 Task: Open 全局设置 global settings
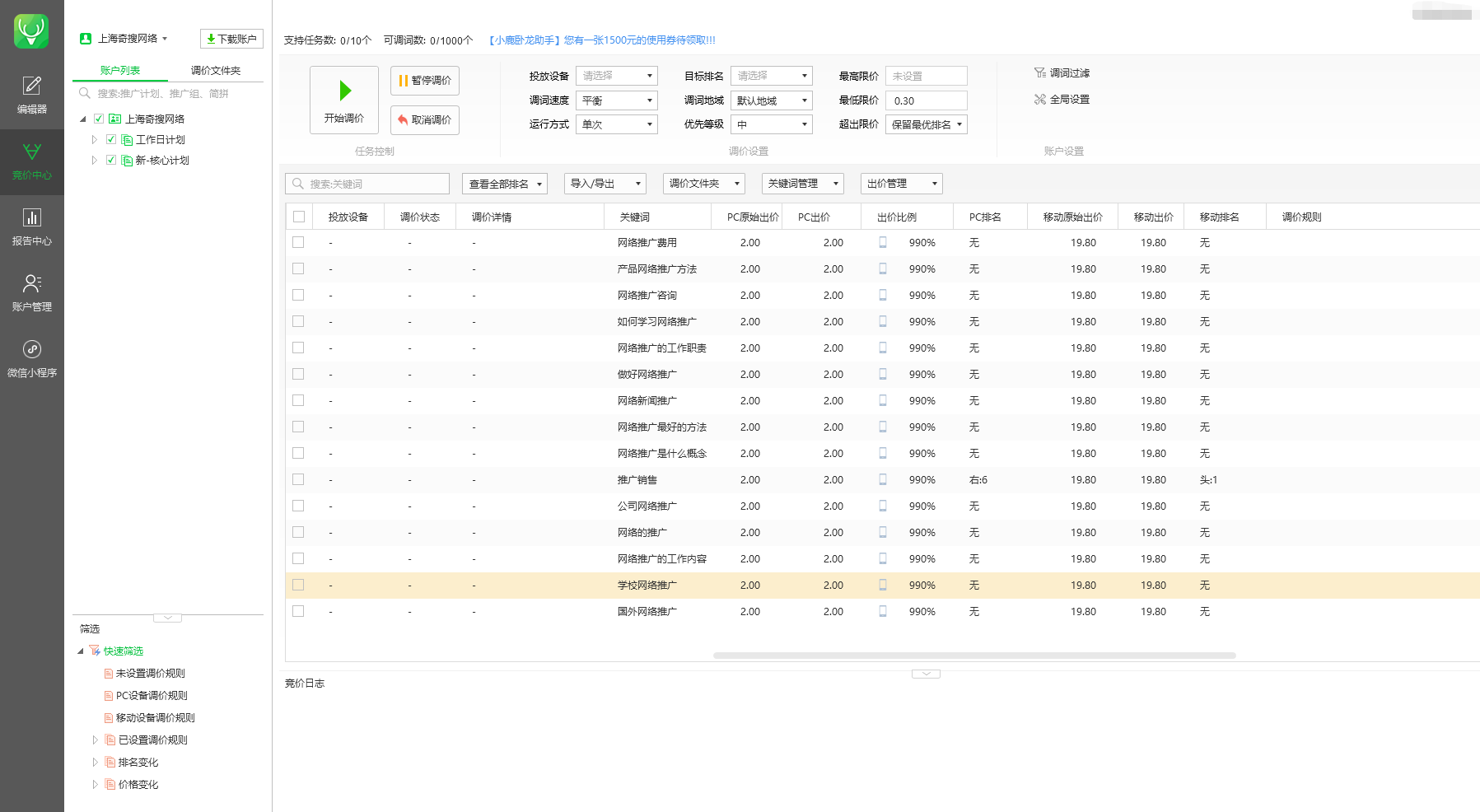[x=1062, y=100]
